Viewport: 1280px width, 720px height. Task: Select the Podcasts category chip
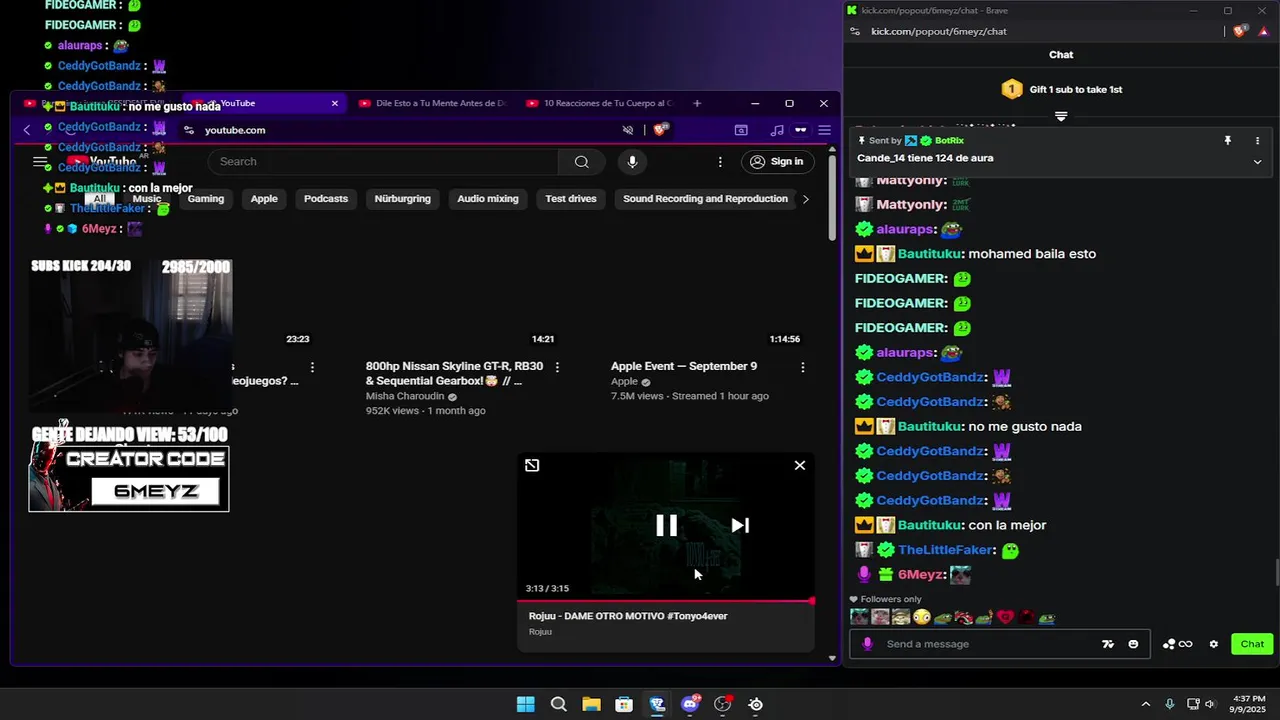(326, 198)
